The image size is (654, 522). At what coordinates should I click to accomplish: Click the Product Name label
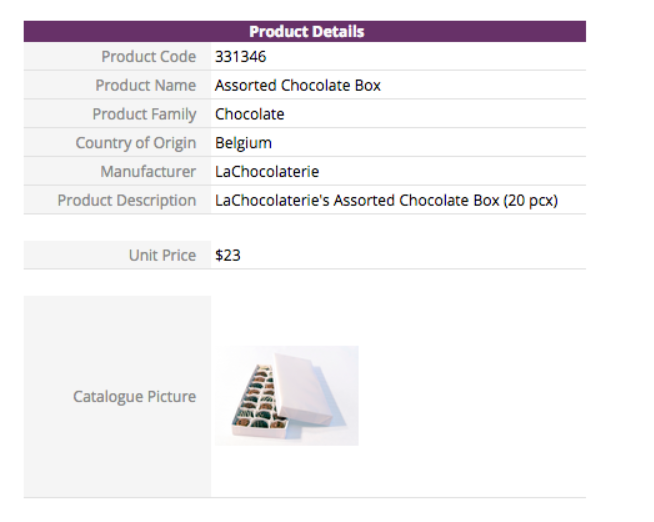(x=146, y=86)
